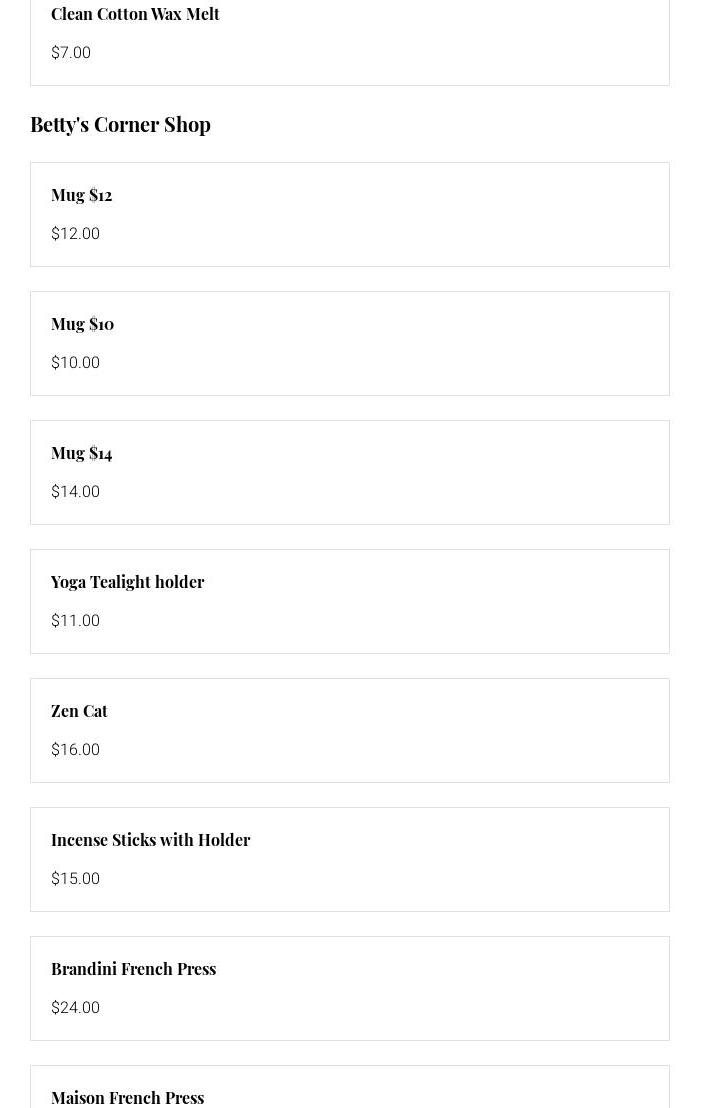Open the Mug $14 product title

click(x=81, y=453)
